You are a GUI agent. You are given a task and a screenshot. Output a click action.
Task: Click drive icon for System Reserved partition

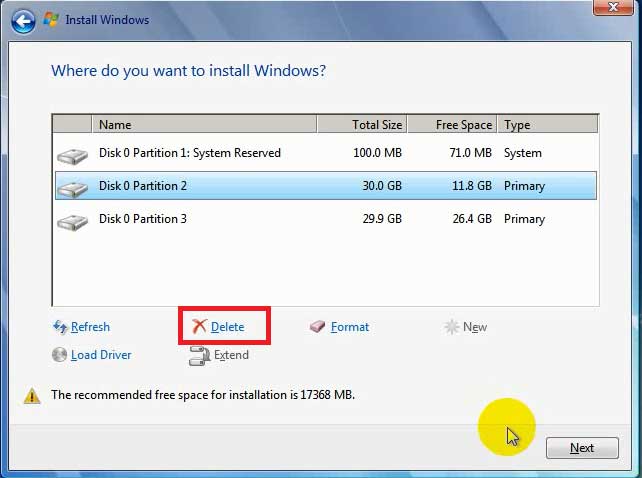[x=71, y=155]
